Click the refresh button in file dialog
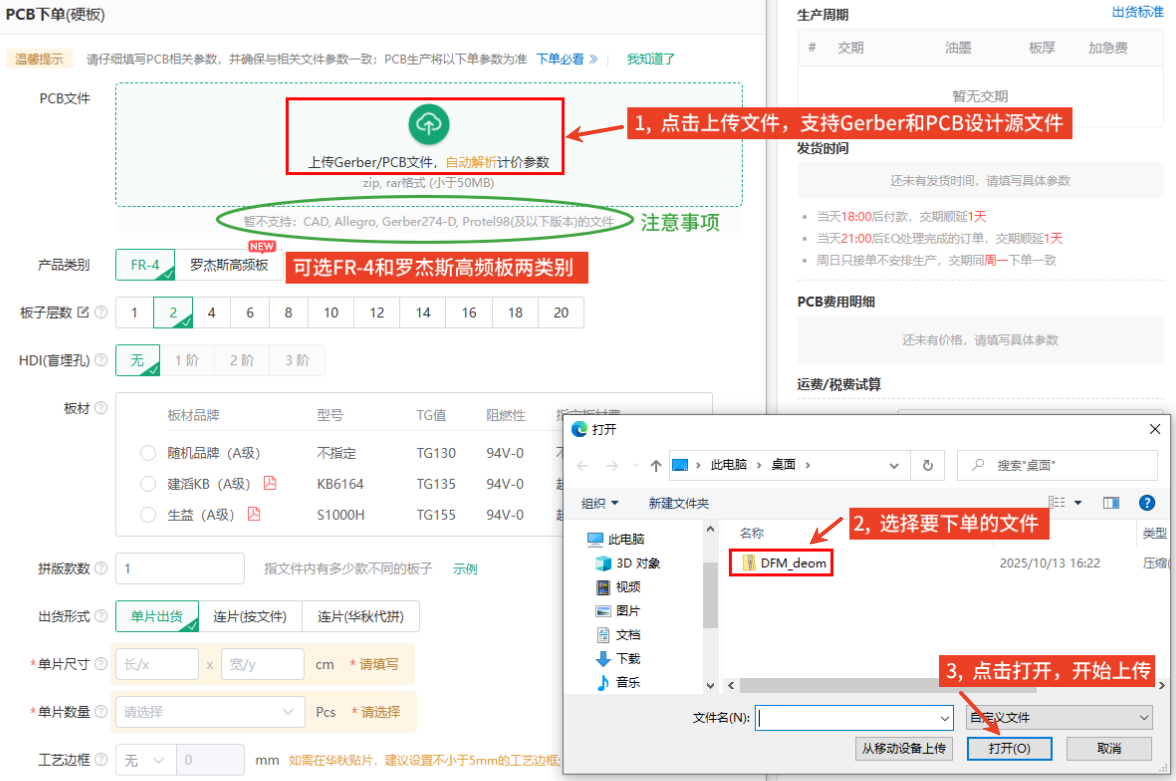Screen dimensions: 1176x781 click(927, 465)
